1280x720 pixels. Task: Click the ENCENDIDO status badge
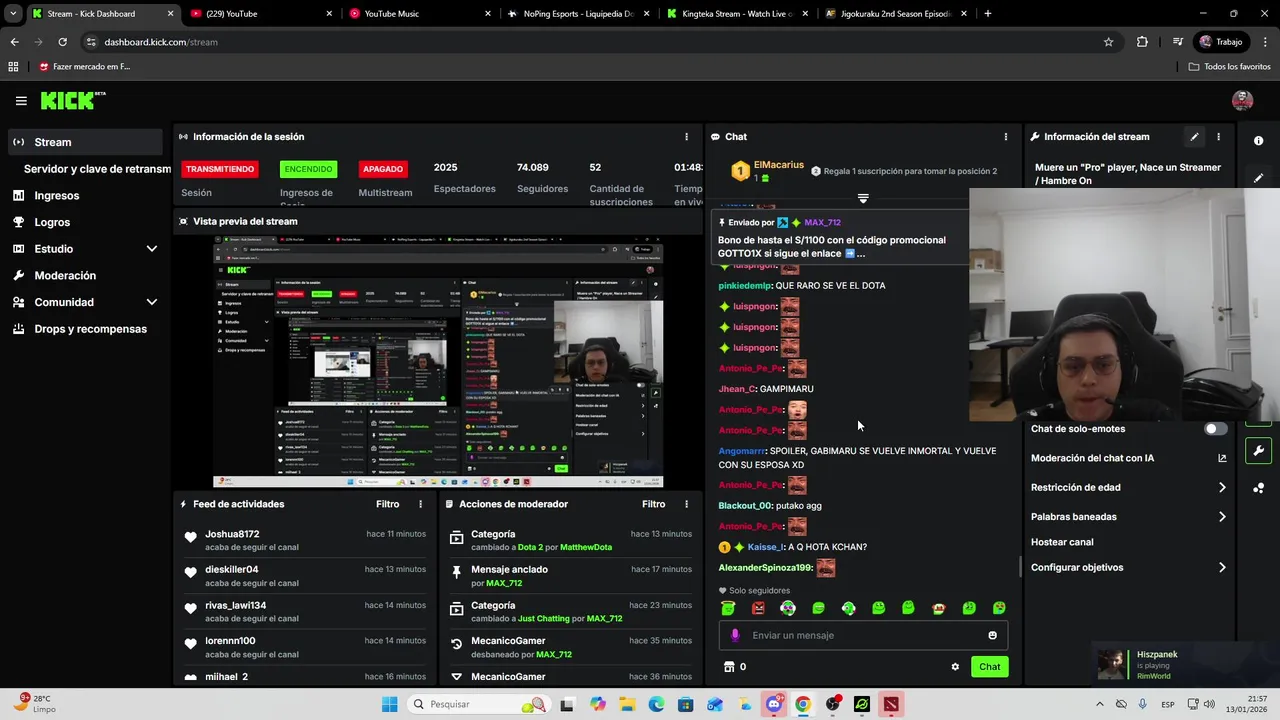click(x=308, y=169)
